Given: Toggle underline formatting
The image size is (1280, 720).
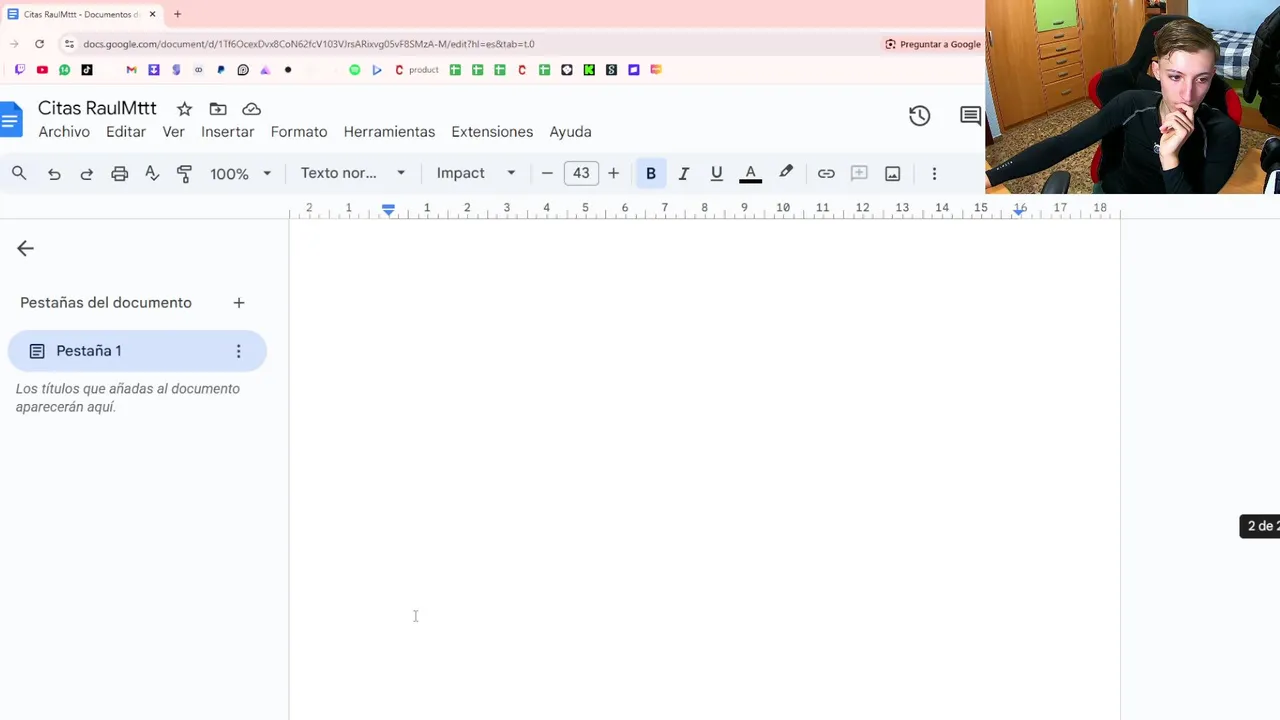Looking at the screenshot, I should (717, 174).
